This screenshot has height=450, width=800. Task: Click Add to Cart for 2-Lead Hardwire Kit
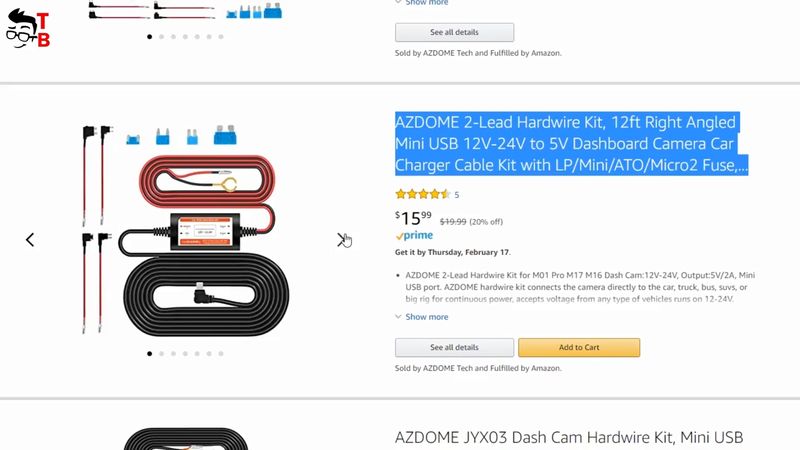579,347
